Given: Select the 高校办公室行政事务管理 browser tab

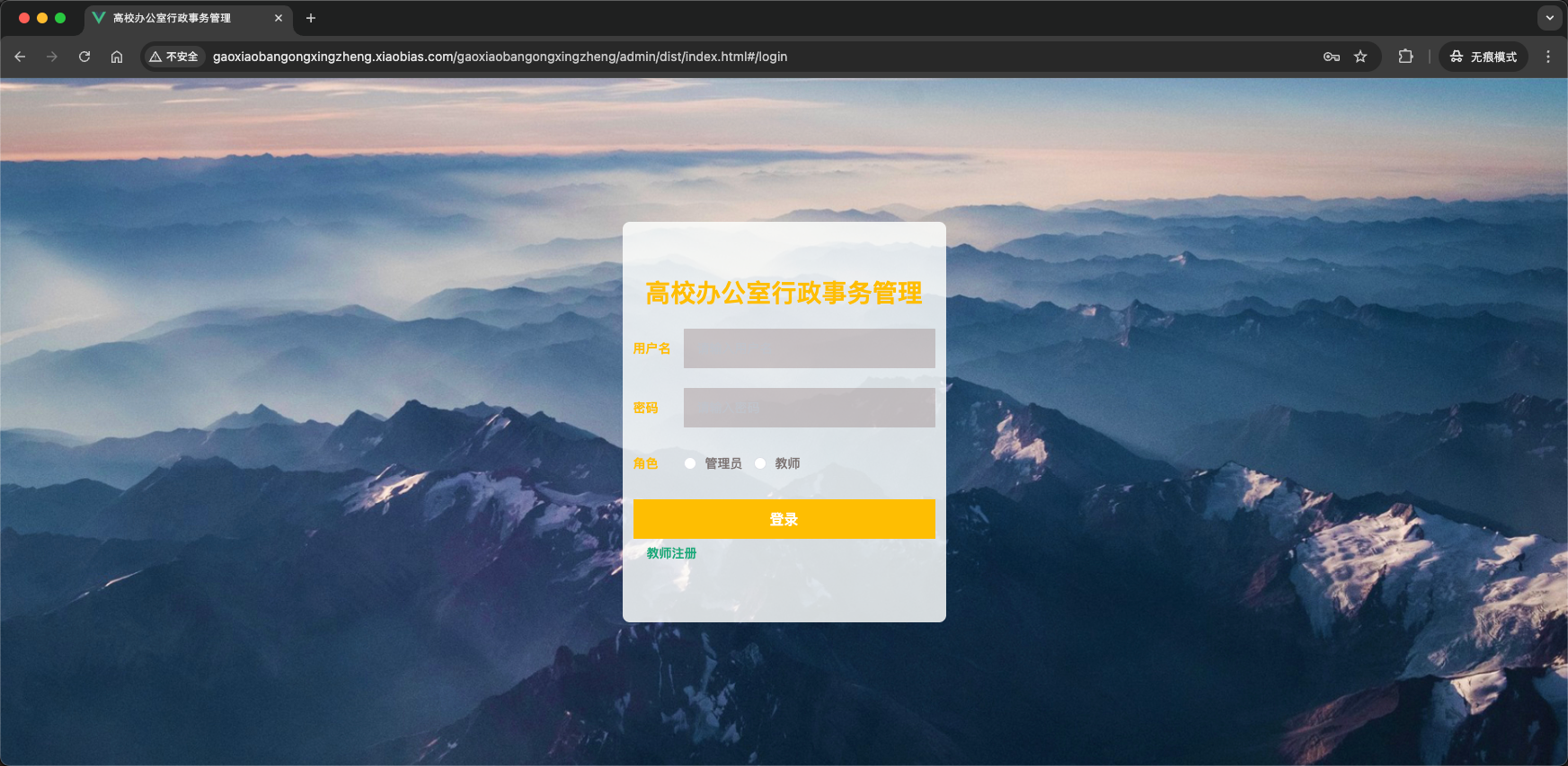Looking at the screenshot, I should pos(189,18).
